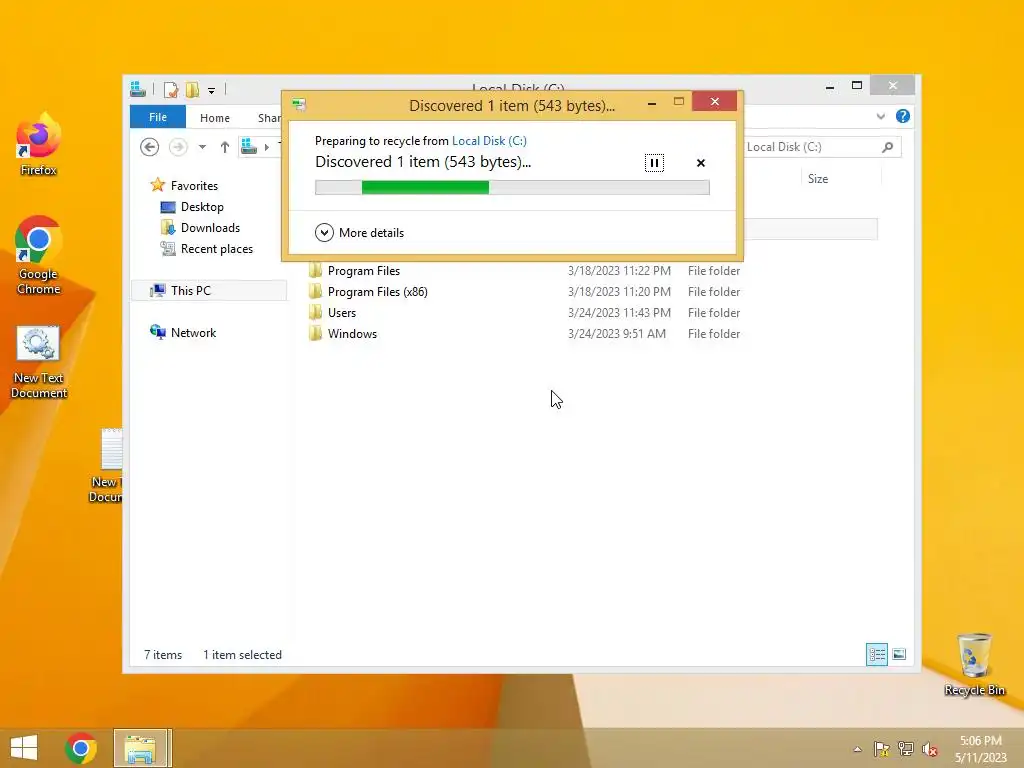
Task: Cancel the recycle operation with the X
Action: tap(701, 163)
